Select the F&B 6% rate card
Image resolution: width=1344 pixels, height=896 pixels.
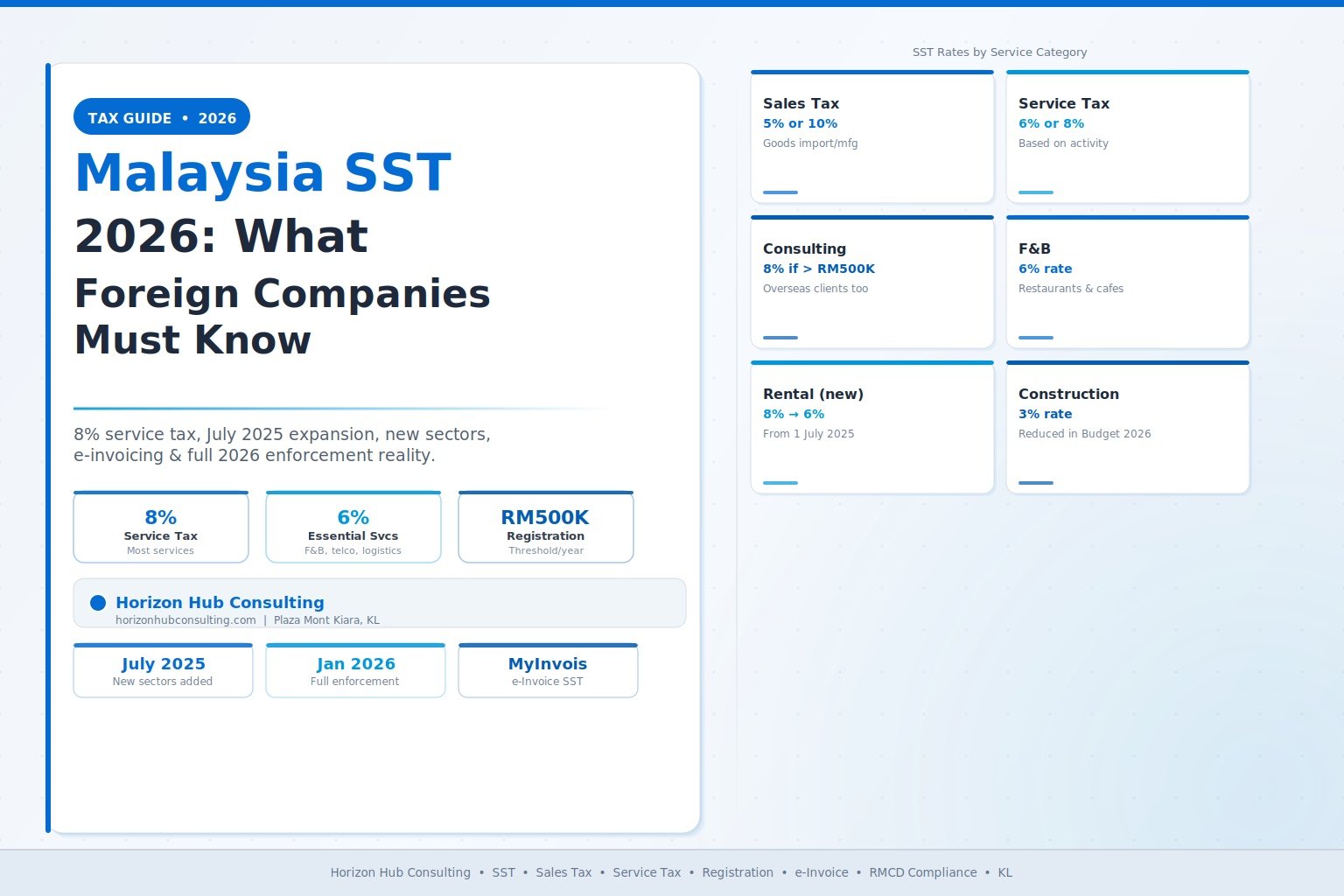coord(1127,282)
